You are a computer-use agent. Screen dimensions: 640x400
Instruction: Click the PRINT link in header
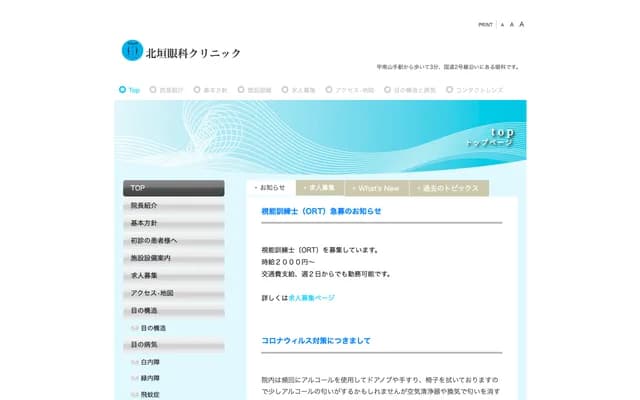pyautogui.click(x=485, y=25)
